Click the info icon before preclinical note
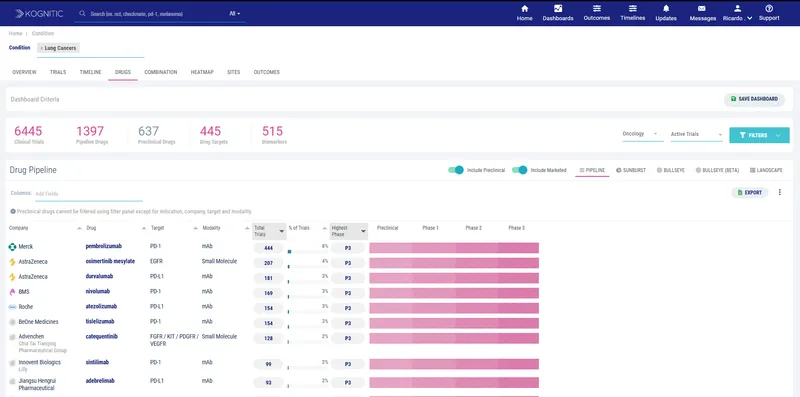 click(13, 211)
